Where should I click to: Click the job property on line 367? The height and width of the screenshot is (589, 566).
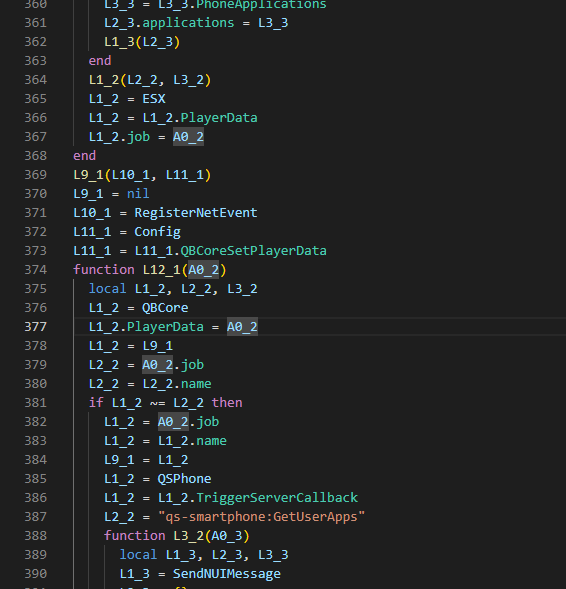pyautogui.click(x=138, y=136)
